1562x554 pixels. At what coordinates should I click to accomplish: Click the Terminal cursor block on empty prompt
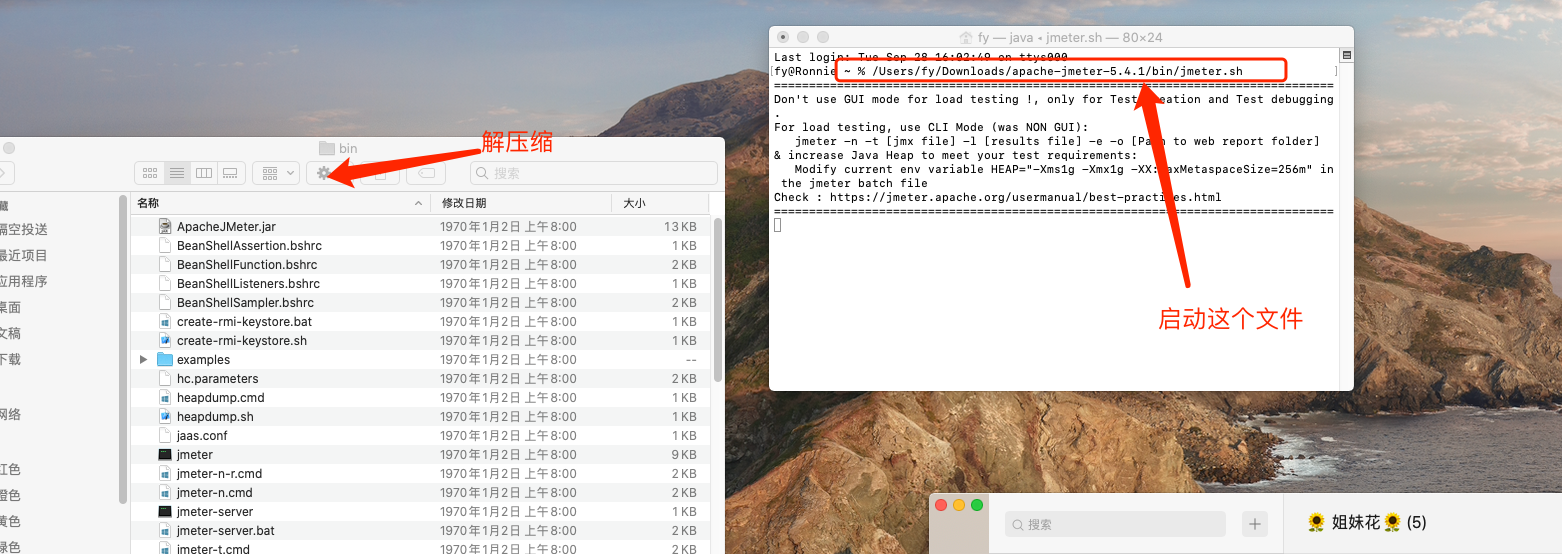(778, 225)
